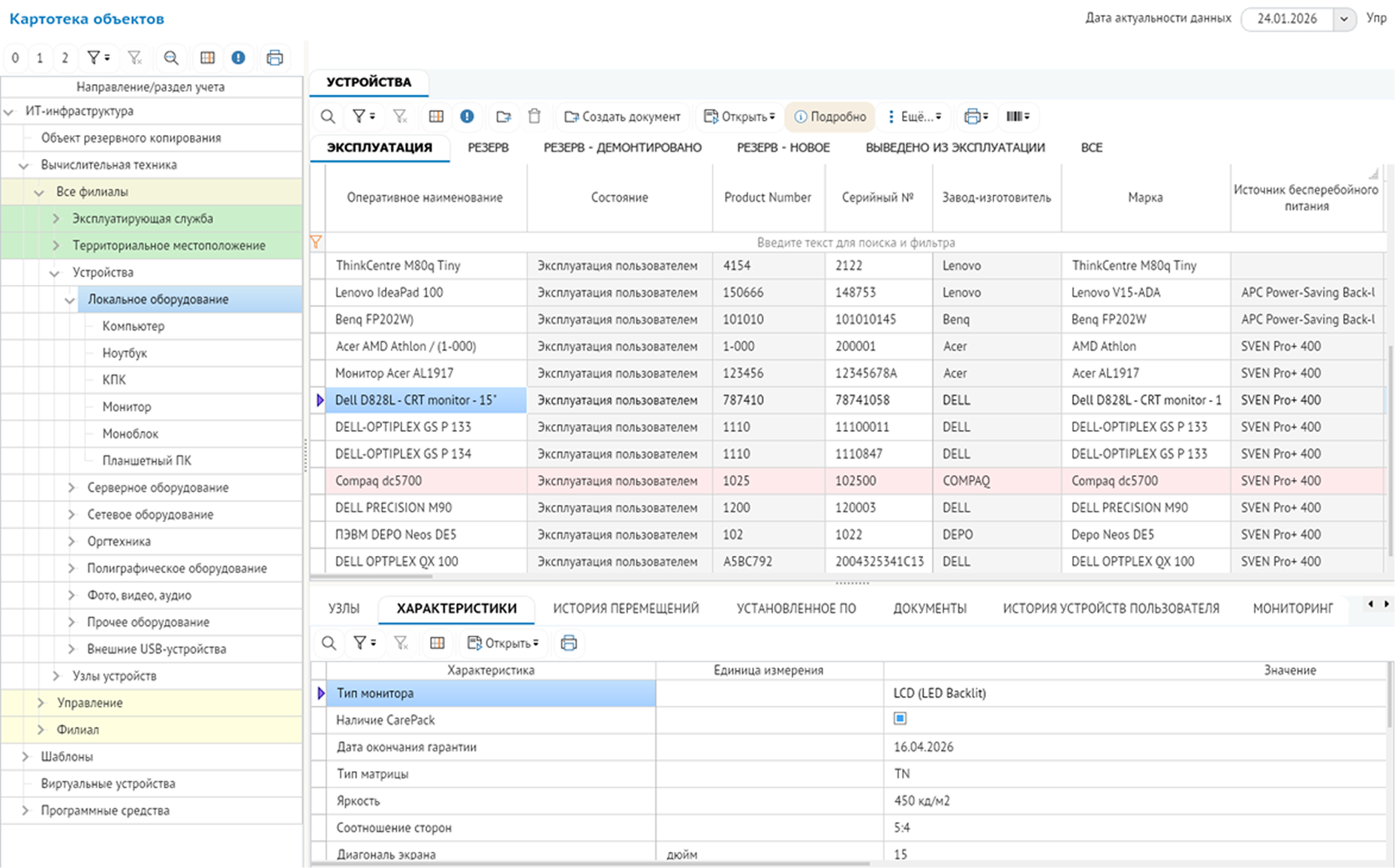Set tree expansion to level 1
This screenshot has height=868, width=1395.
[40, 58]
